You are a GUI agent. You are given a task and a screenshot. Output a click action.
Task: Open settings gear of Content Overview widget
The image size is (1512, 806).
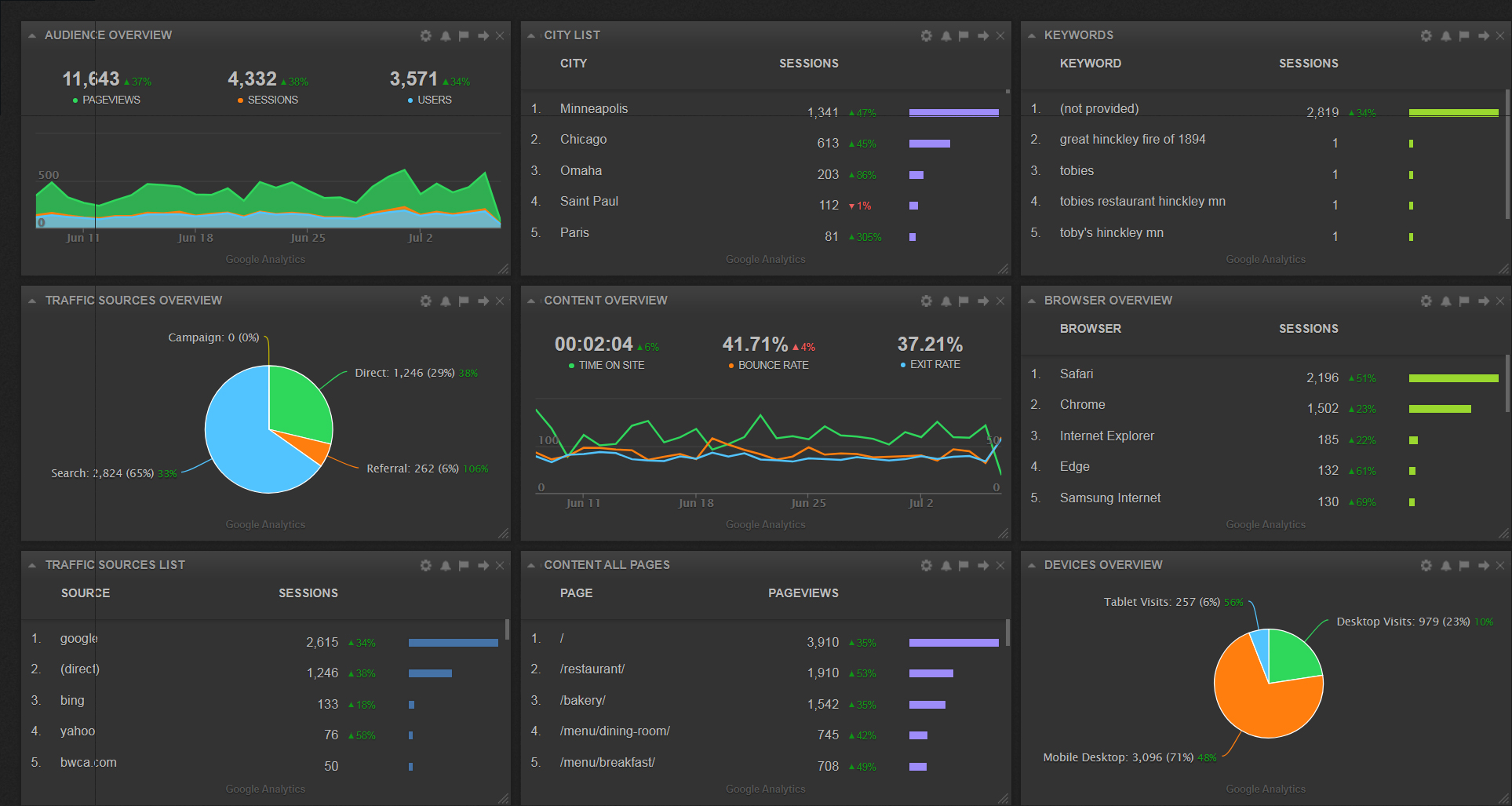[926, 301]
